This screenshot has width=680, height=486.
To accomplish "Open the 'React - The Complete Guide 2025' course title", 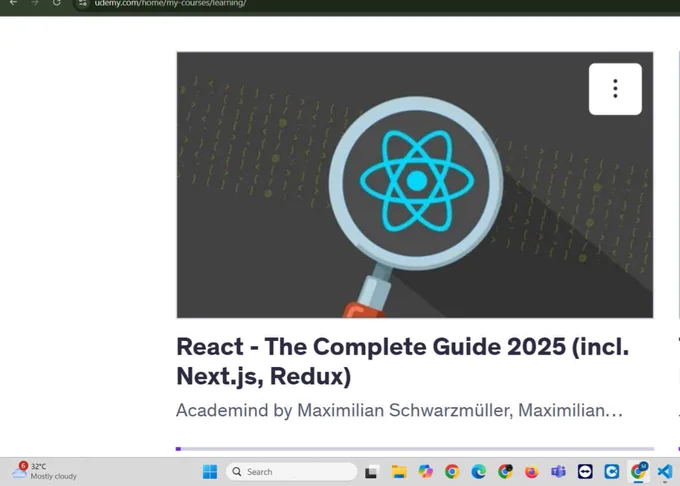I will pyautogui.click(x=402, y=361).
